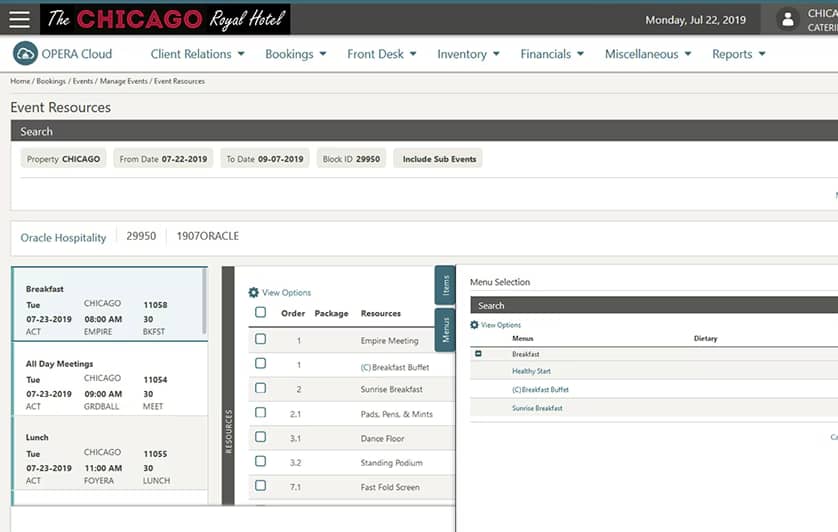
Task: Open (C) Breakfast Buffet in Menu Selection
Action: click(x=540, y=390)
